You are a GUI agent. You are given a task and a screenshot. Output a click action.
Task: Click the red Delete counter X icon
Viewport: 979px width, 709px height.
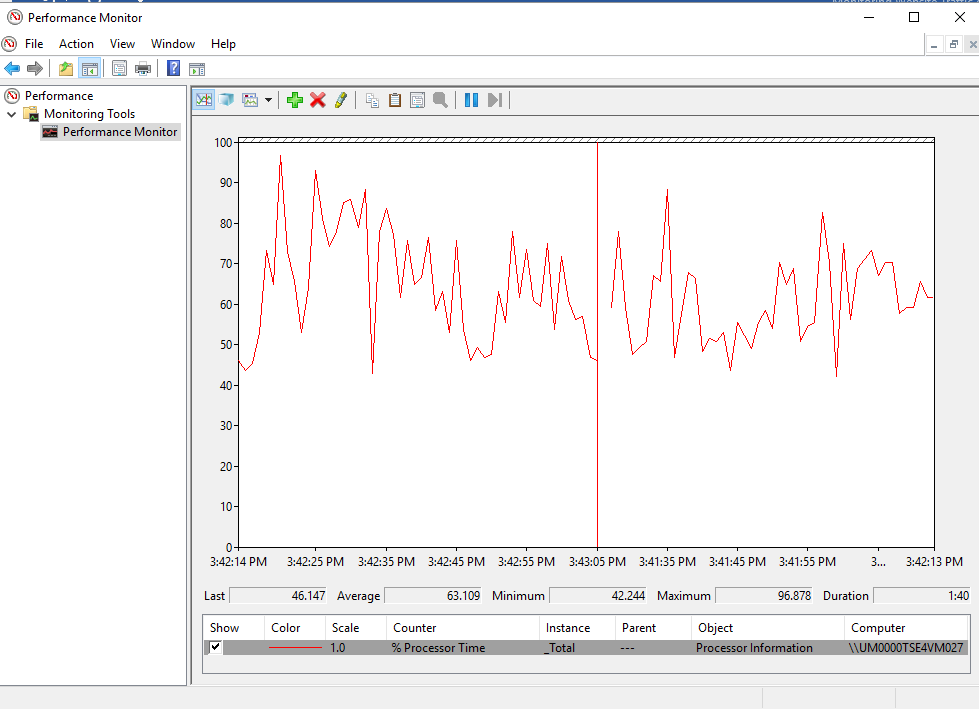click(318, 100)
